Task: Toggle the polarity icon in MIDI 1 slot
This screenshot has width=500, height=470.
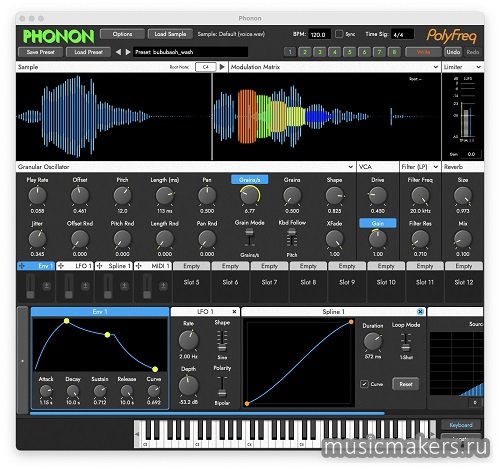Action: coord(163,286)
